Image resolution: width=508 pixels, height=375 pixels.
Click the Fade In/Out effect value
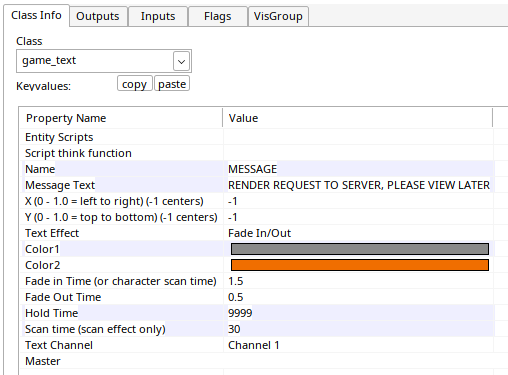259,233
